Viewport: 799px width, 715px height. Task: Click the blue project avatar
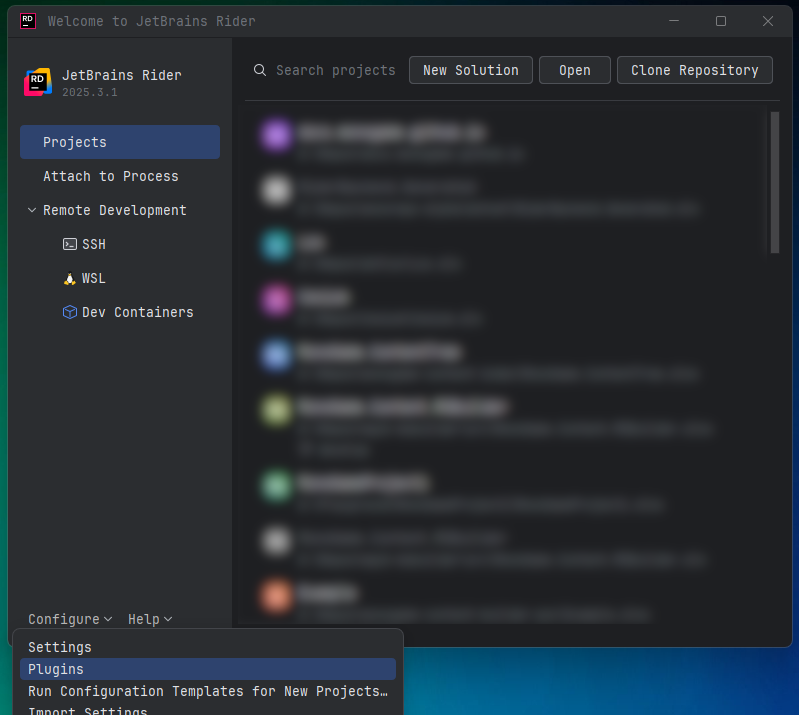click(x=276, y=355)
